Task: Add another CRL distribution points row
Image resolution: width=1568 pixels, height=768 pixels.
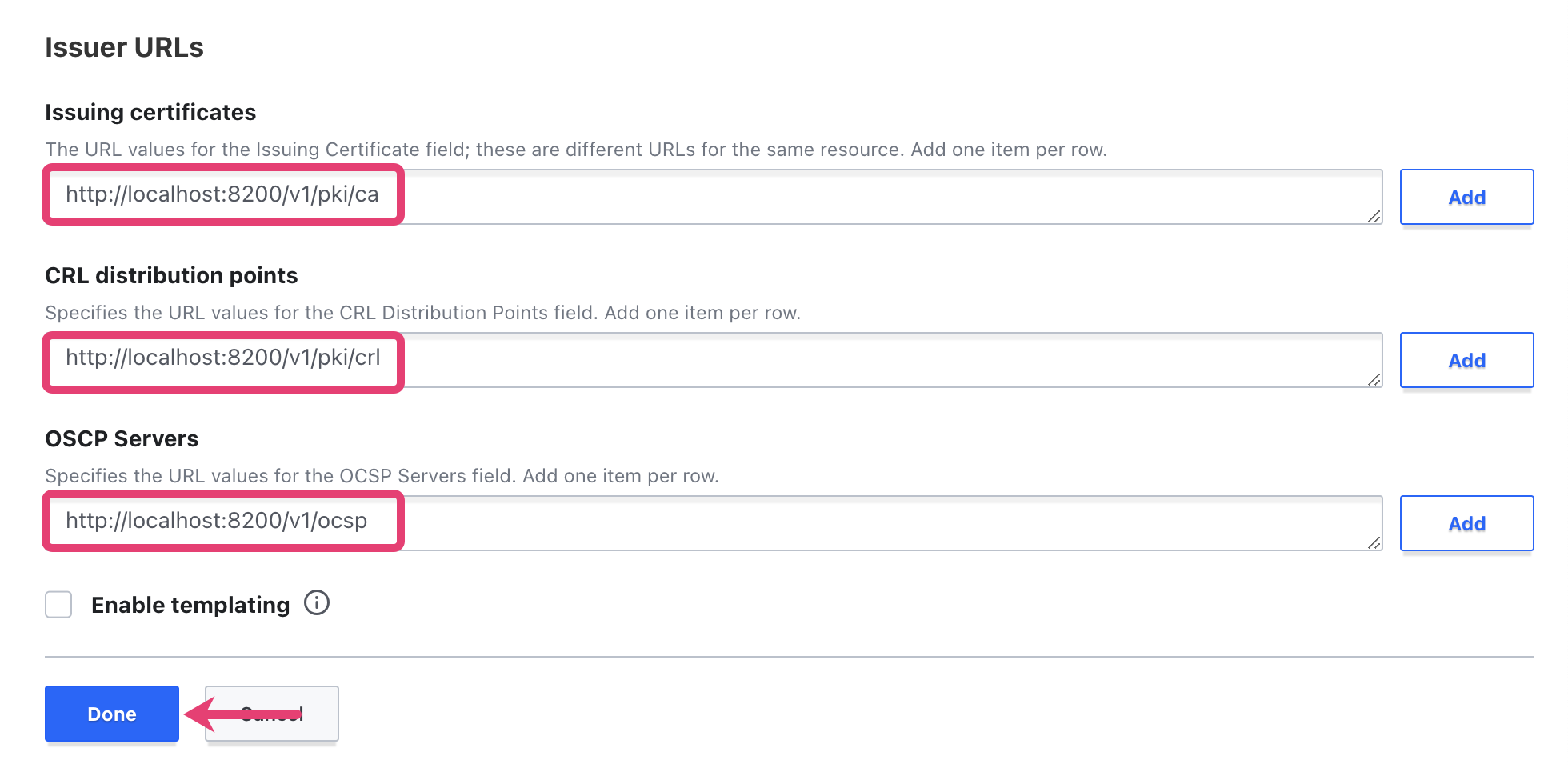Action: (1466, 360)
